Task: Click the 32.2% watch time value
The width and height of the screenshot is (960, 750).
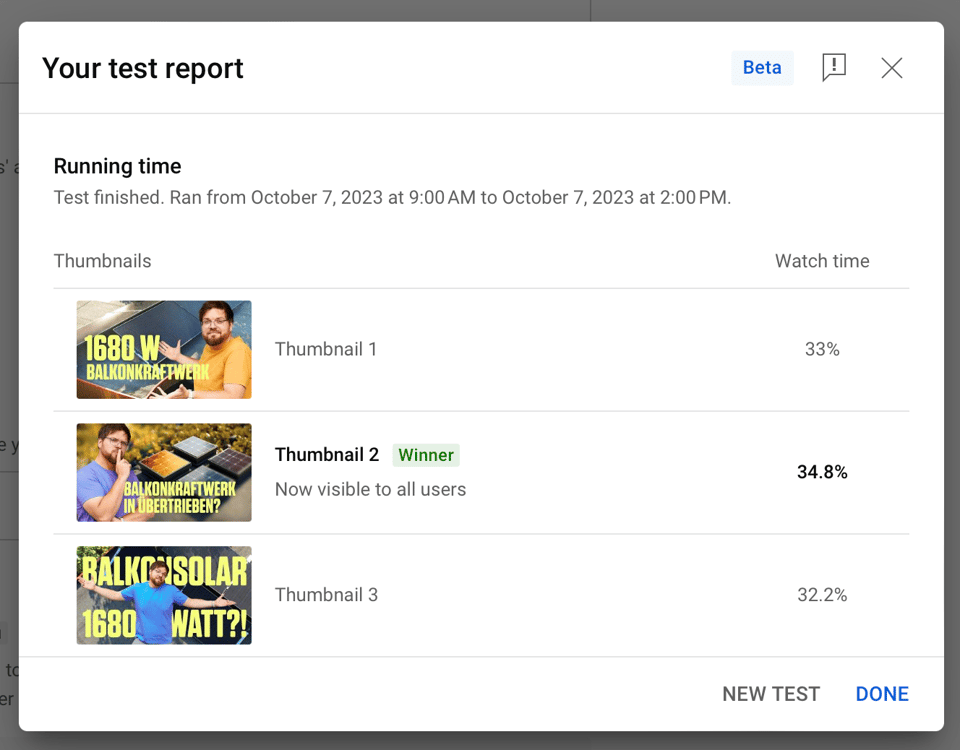Action: pyautogui.click(x=822, y=595)
